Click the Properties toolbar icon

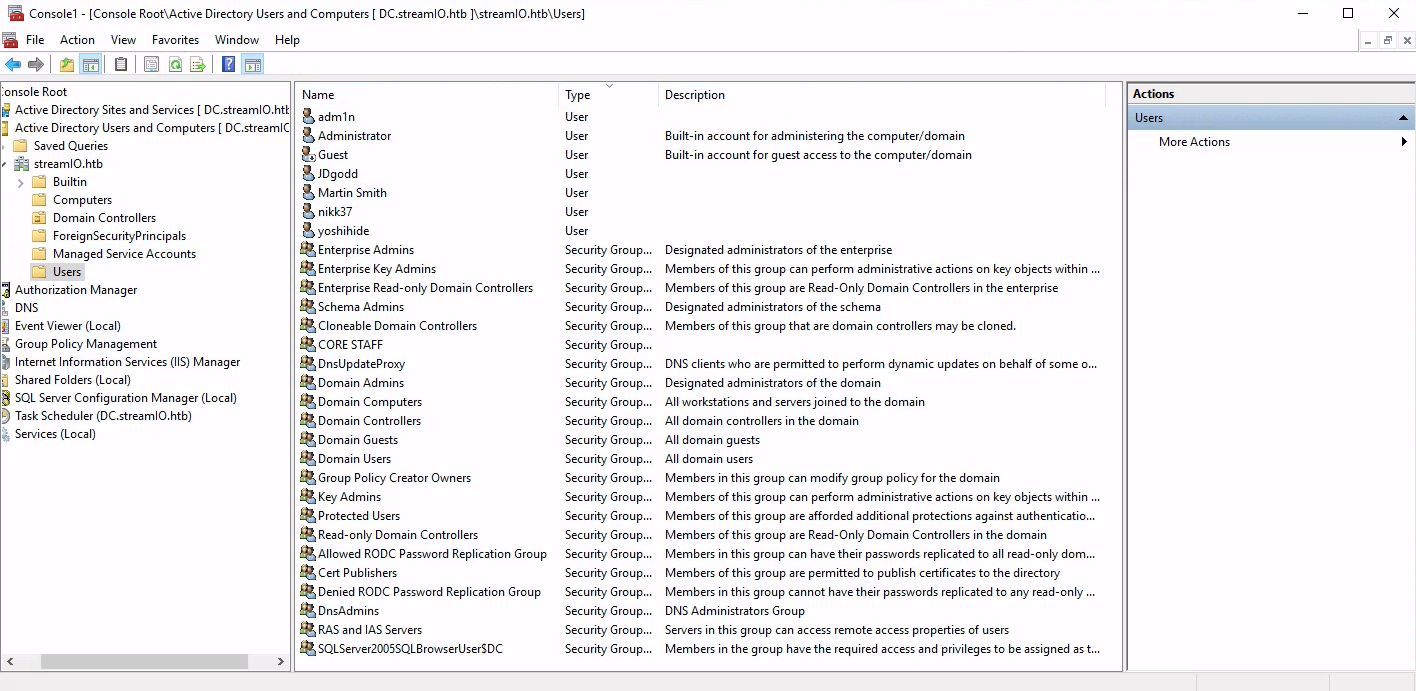(x=151, y=65)
